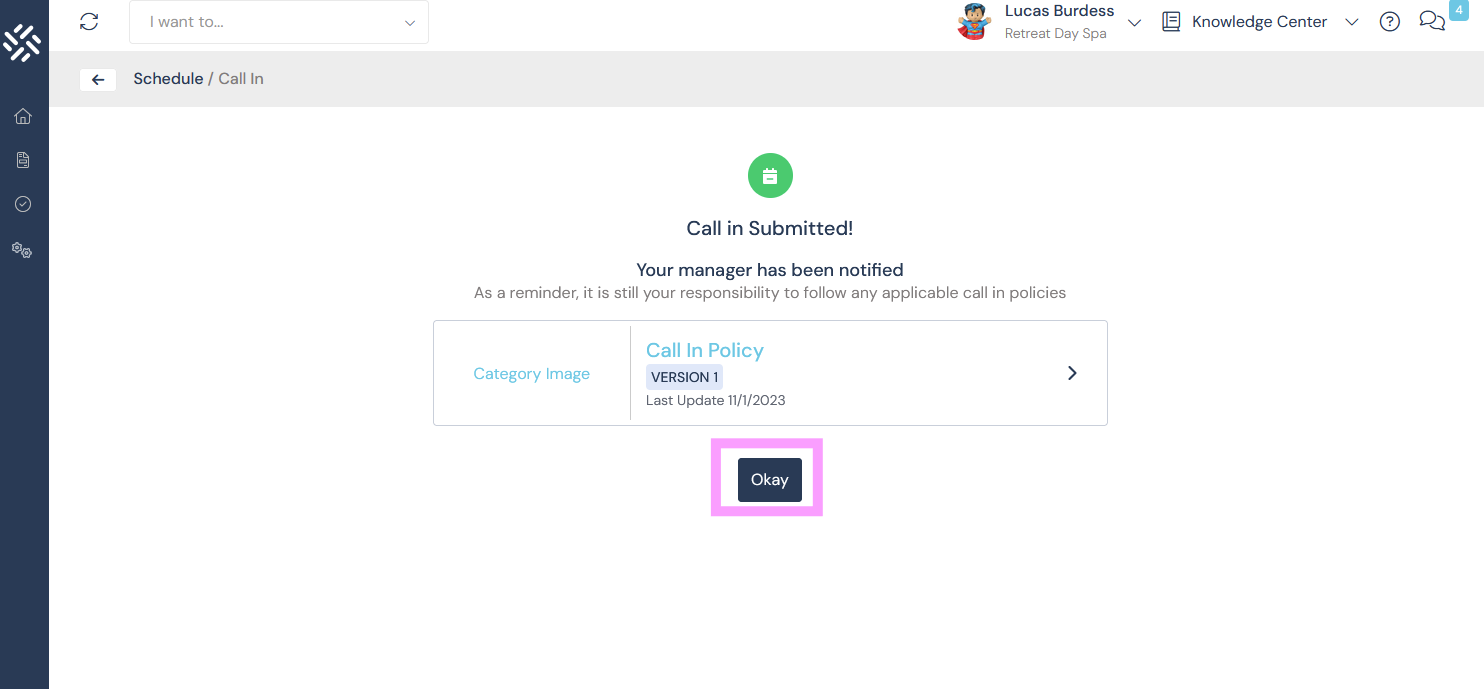Open the chat messages icon

click(1431, 22)
